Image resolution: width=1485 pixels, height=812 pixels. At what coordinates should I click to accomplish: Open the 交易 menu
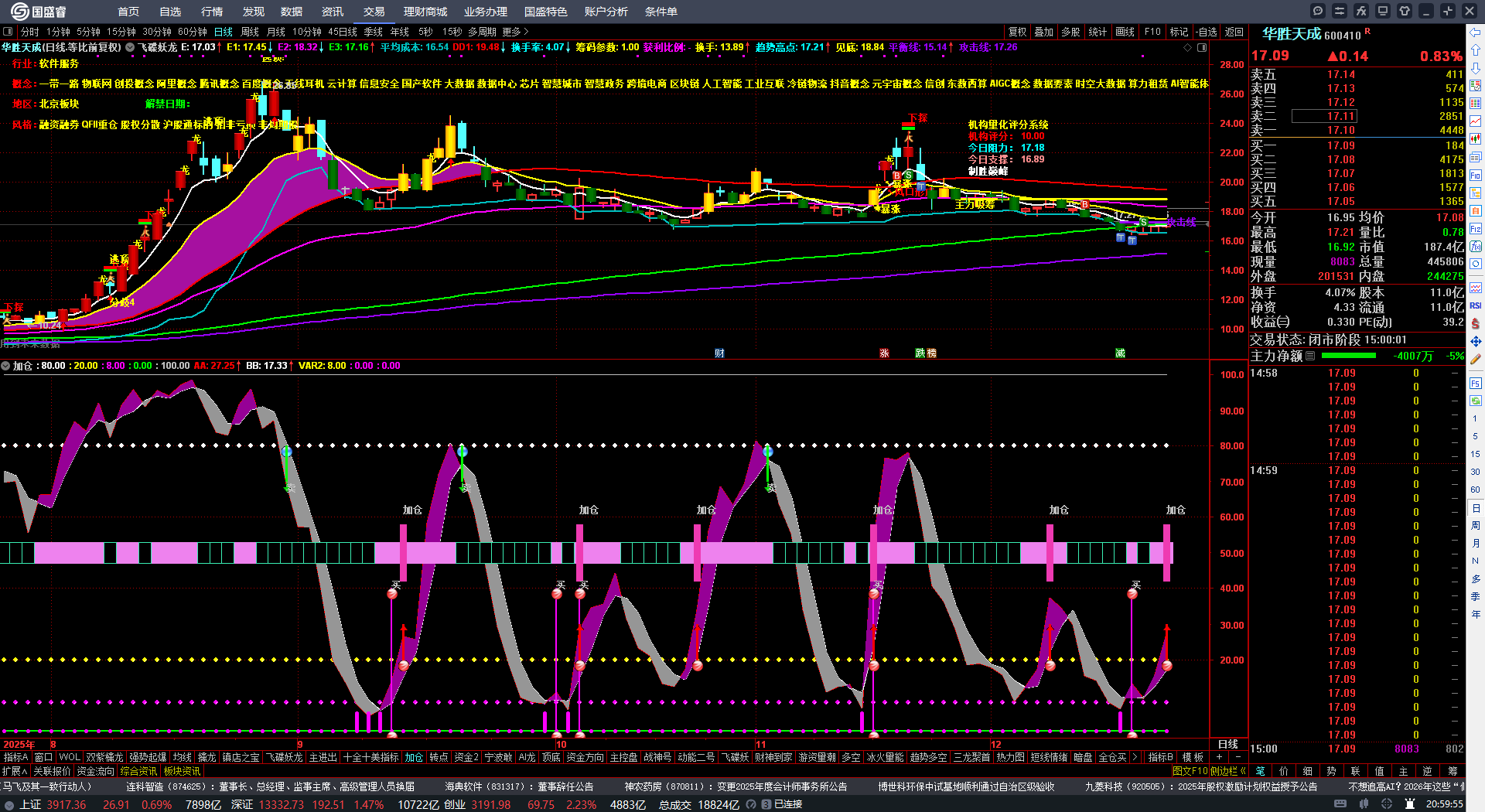pyautogui.click(x=374, y=12)
